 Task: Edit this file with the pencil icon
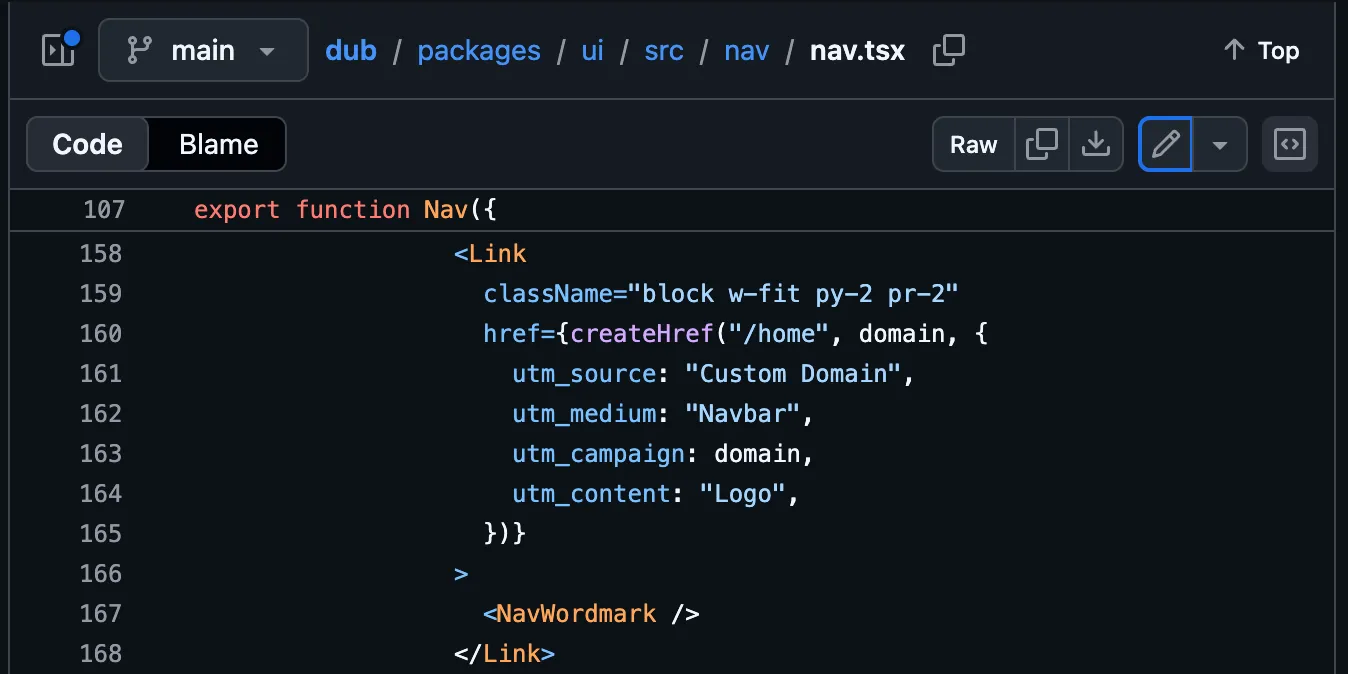(1166, 145)
